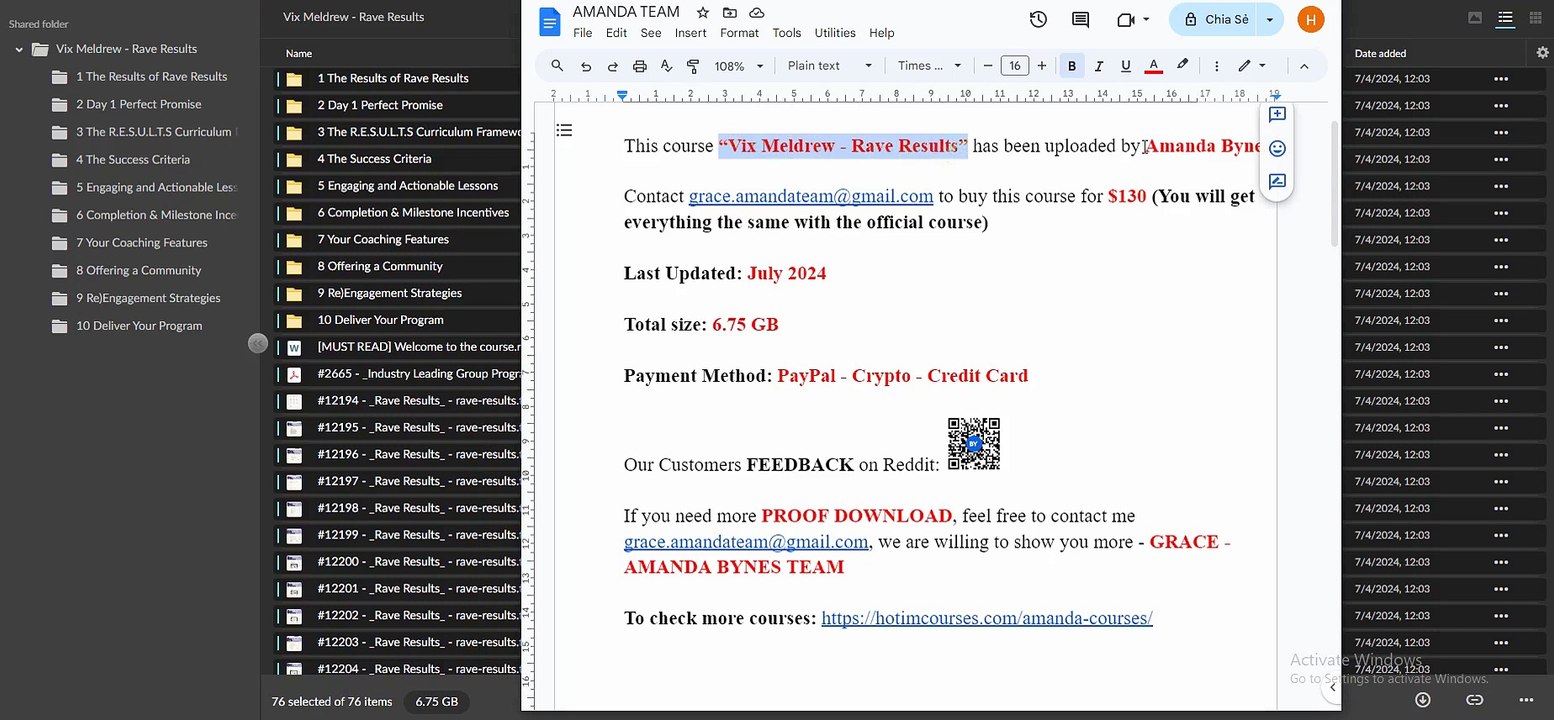Switch file manager to grid view

tap(1535, 17)
